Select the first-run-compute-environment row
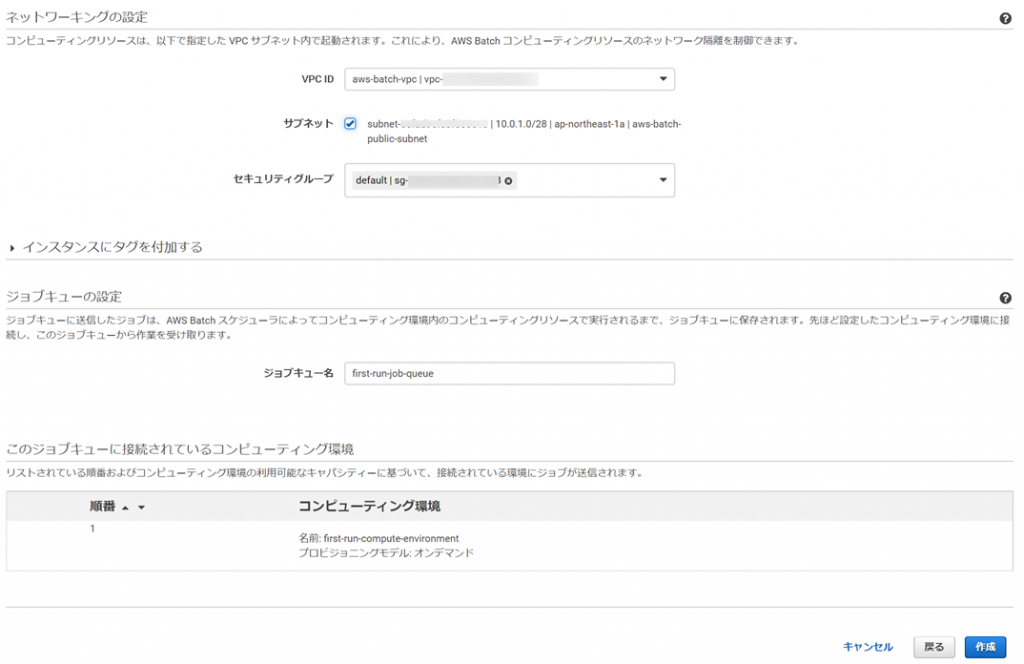Screen dimensions: 1024x664 click(379, 538)
